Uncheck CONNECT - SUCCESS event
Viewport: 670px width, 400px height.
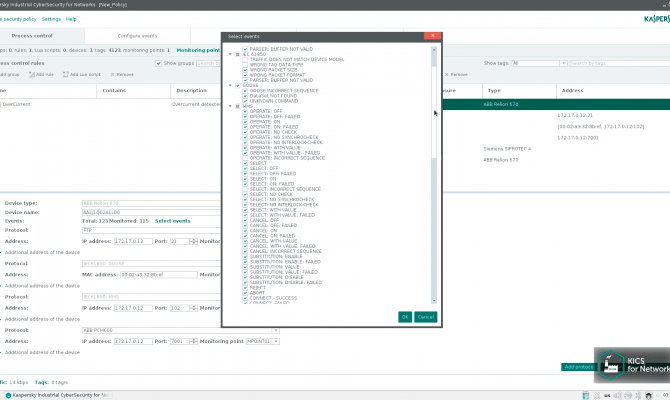tap(245, 298)
